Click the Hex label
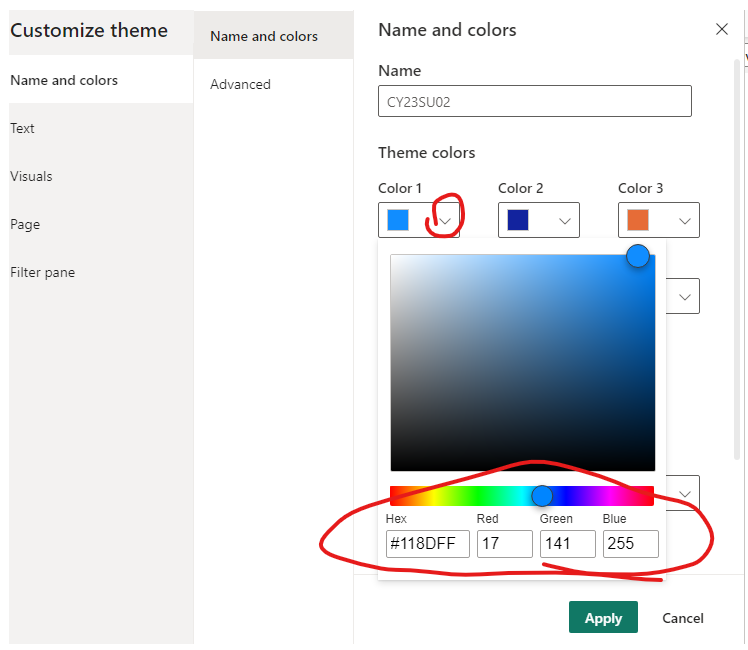Screen dimensions: 748x650 tap(396, 518)
